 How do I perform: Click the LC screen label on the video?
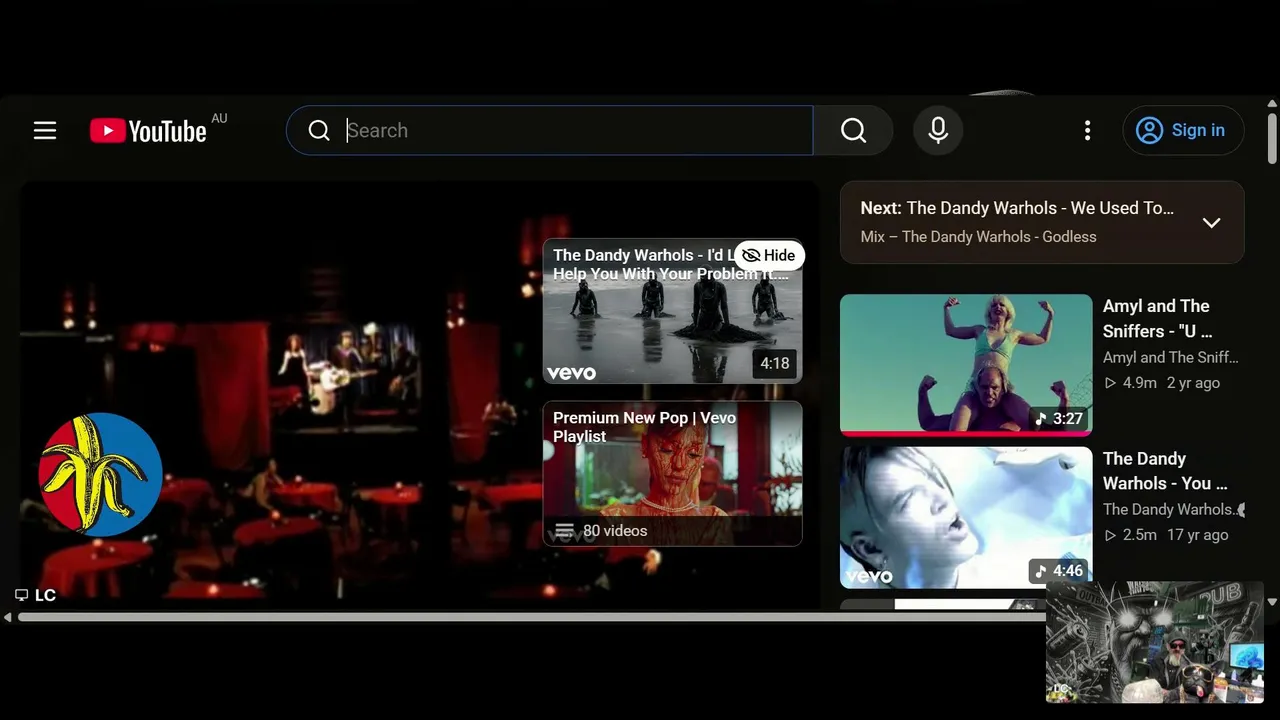45,595
